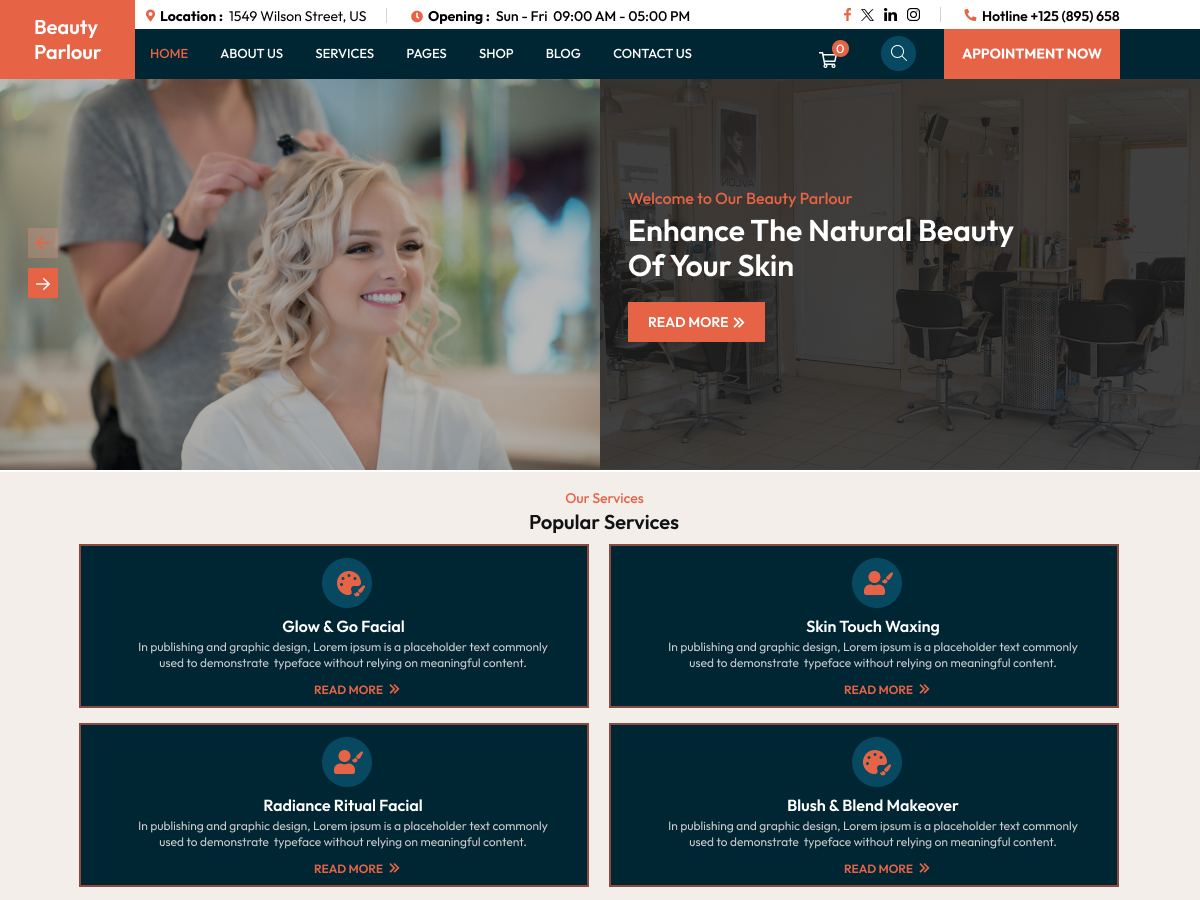Screen dimensions: 1200x900
Task: Open the Instagram icon
Action: (x=913, y=14)
